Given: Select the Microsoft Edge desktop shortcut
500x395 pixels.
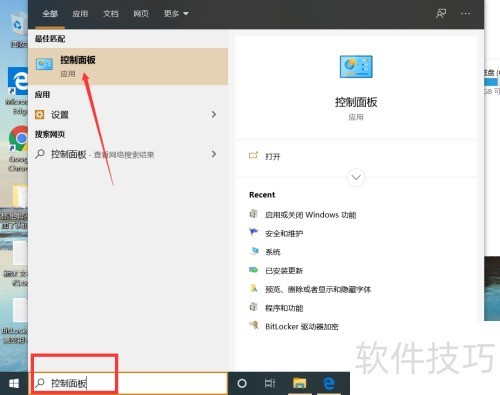Looking at the screenshot, I should [x=17, y=91].
